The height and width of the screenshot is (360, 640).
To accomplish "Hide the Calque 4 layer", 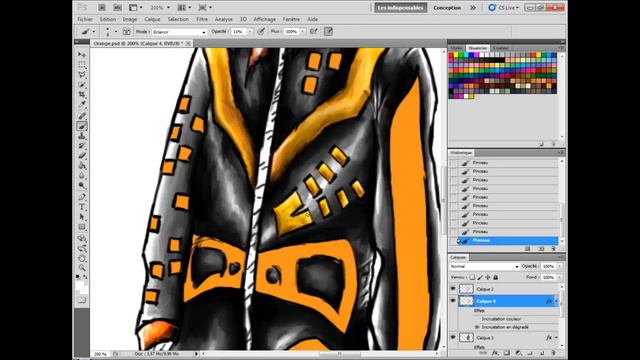I will (x=453, y=301).
